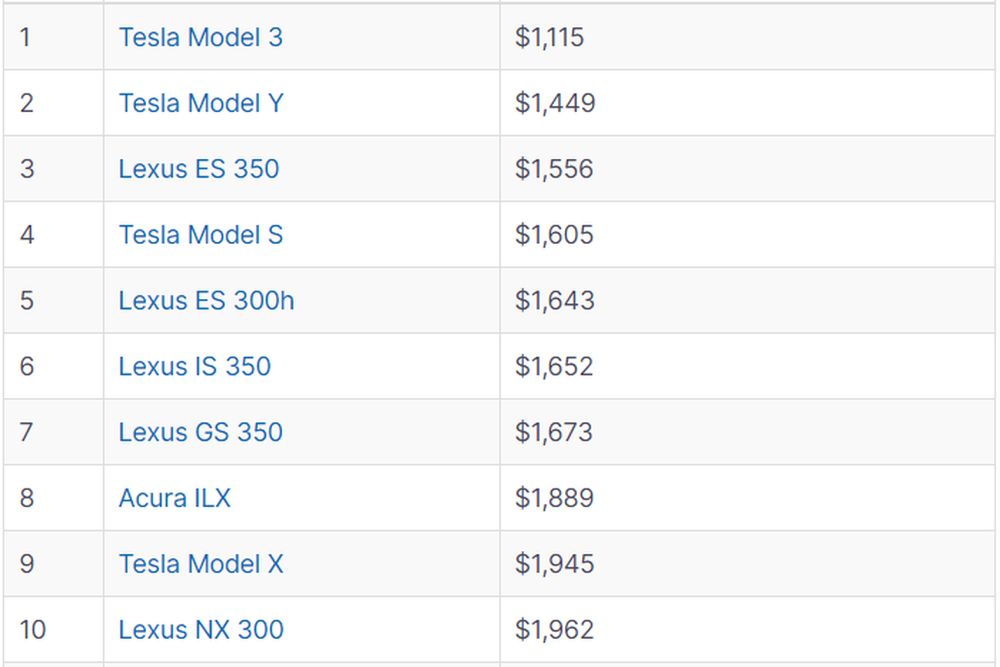The width and height of the screenshot is (1000, 667).
Task: Select the $1,643 price cell
Action: click(x=747, y=300)
